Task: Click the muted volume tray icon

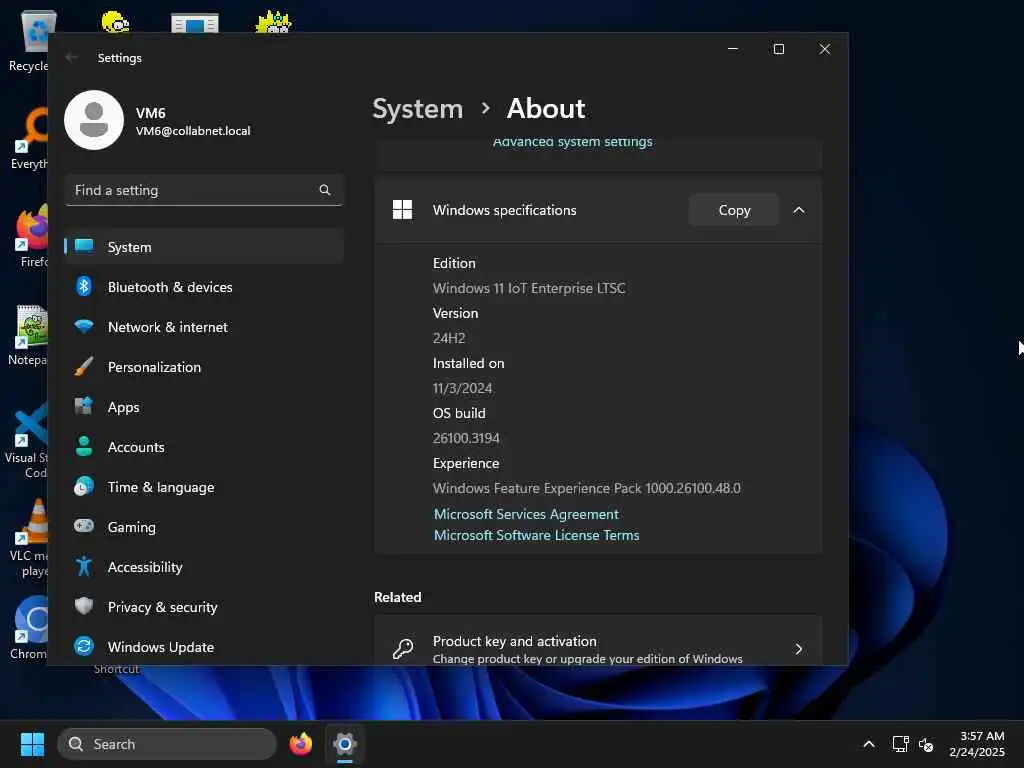Action: coord(926,744)
